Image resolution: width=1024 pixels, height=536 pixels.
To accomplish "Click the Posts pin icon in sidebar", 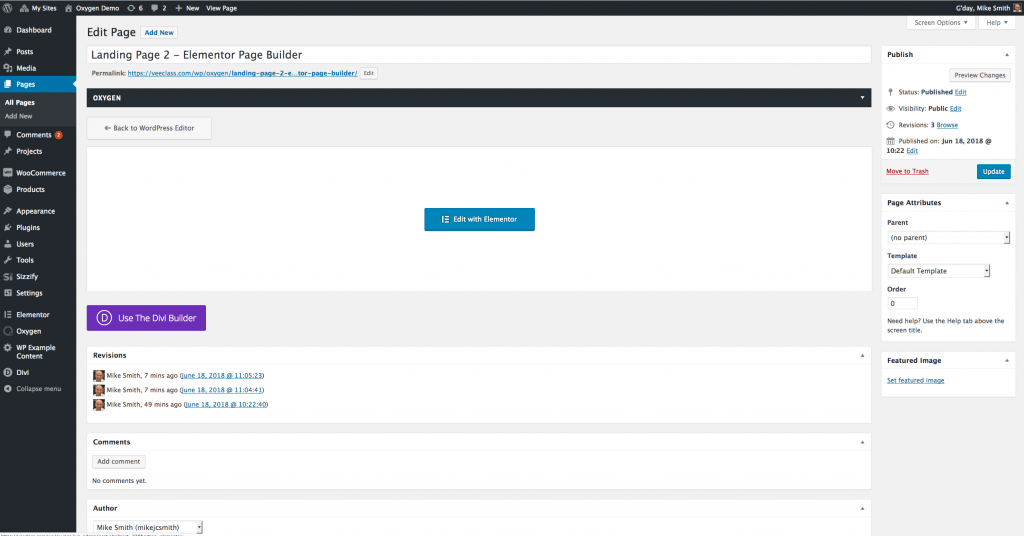I will 8,52.
